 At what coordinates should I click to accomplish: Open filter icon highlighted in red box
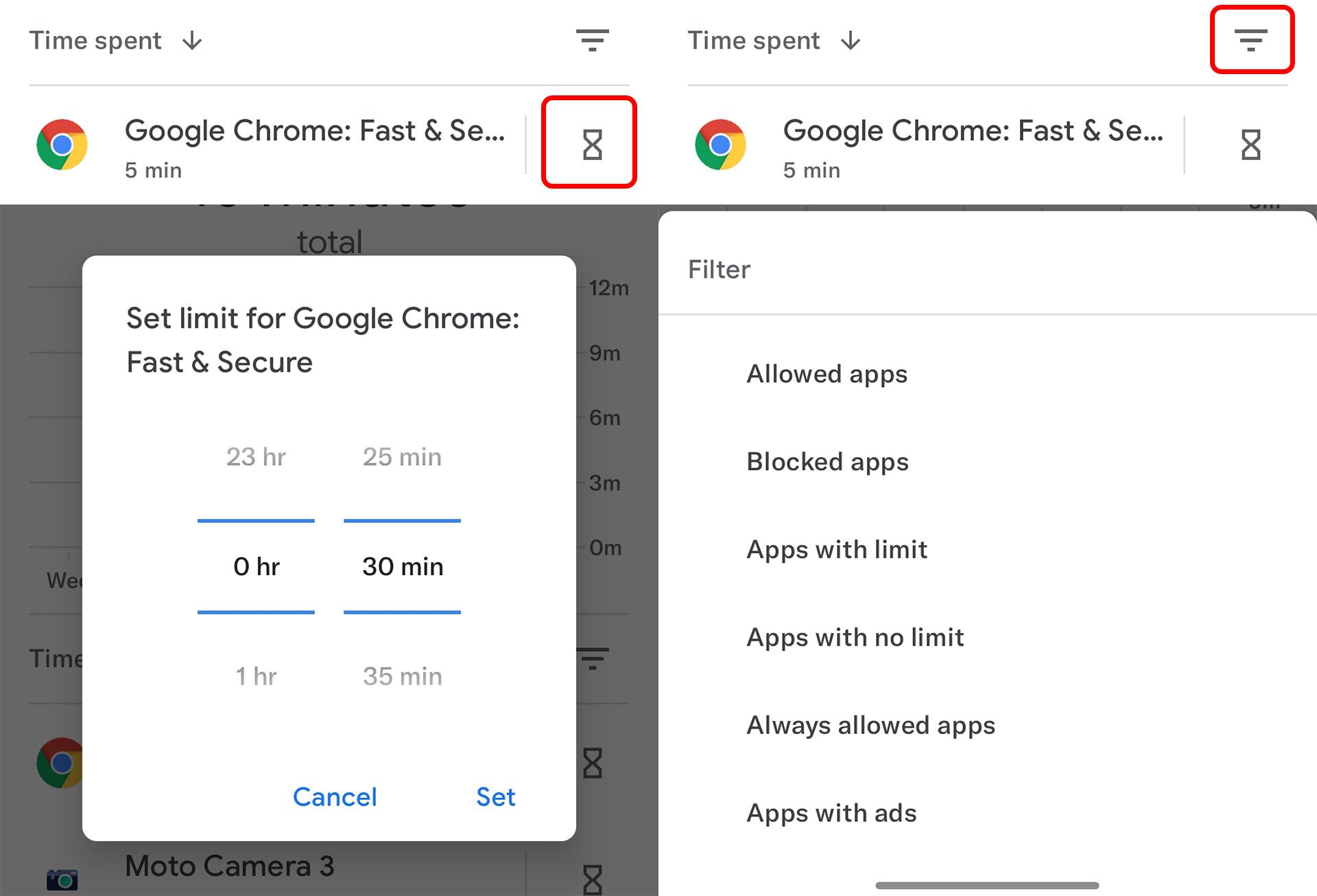[1250, 40]
